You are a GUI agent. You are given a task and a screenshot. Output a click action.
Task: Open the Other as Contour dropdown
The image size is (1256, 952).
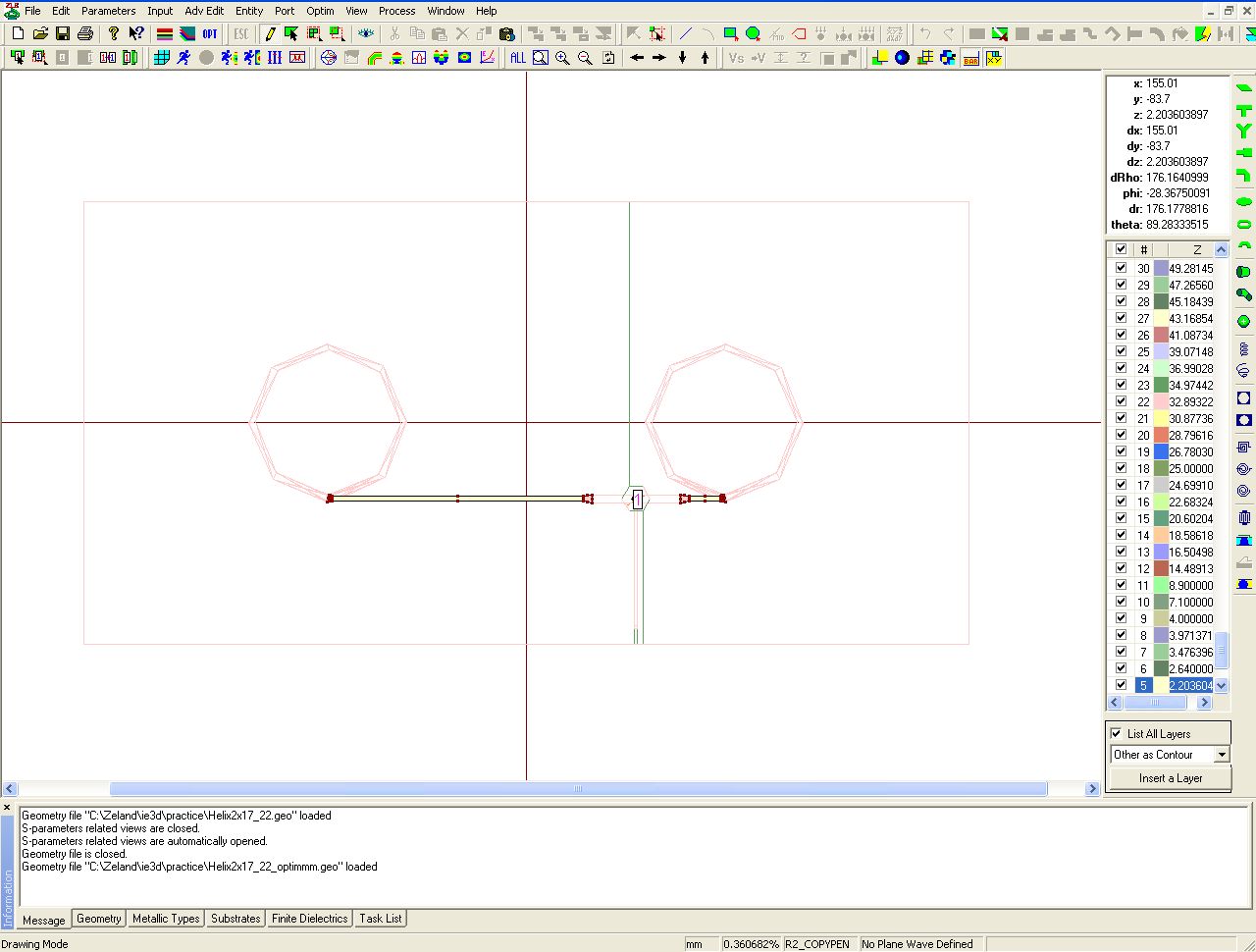[x=1221, y=755]
